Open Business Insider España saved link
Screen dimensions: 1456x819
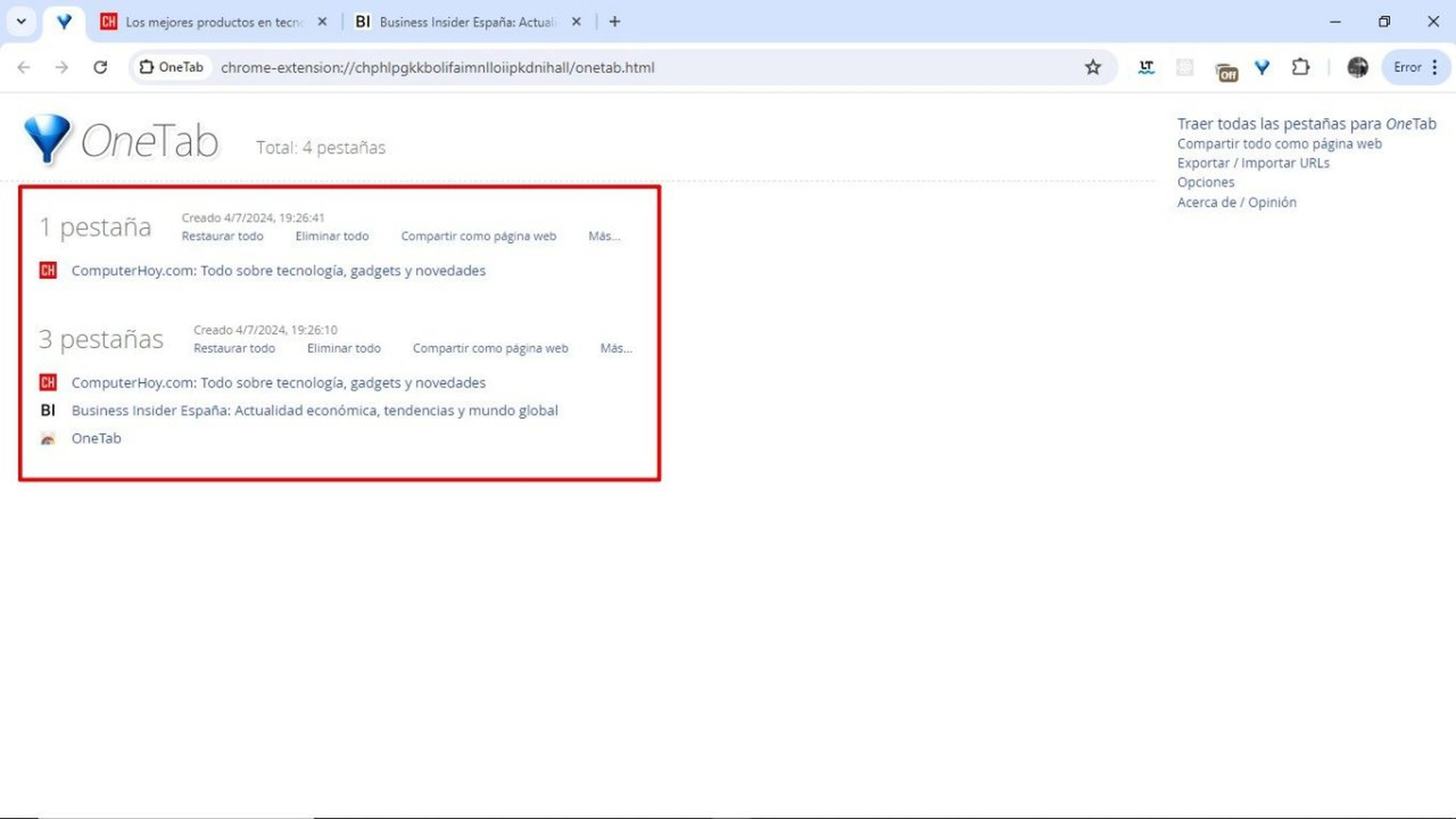pyautogui.click(x=314, y=410)
